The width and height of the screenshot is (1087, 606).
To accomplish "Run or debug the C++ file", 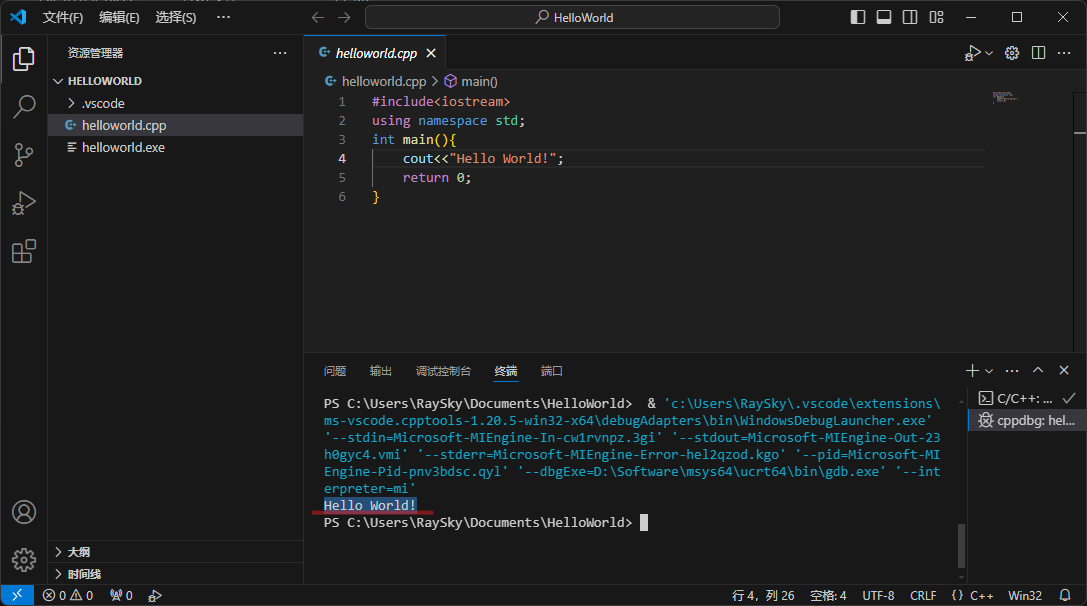I will click(972, 53).
